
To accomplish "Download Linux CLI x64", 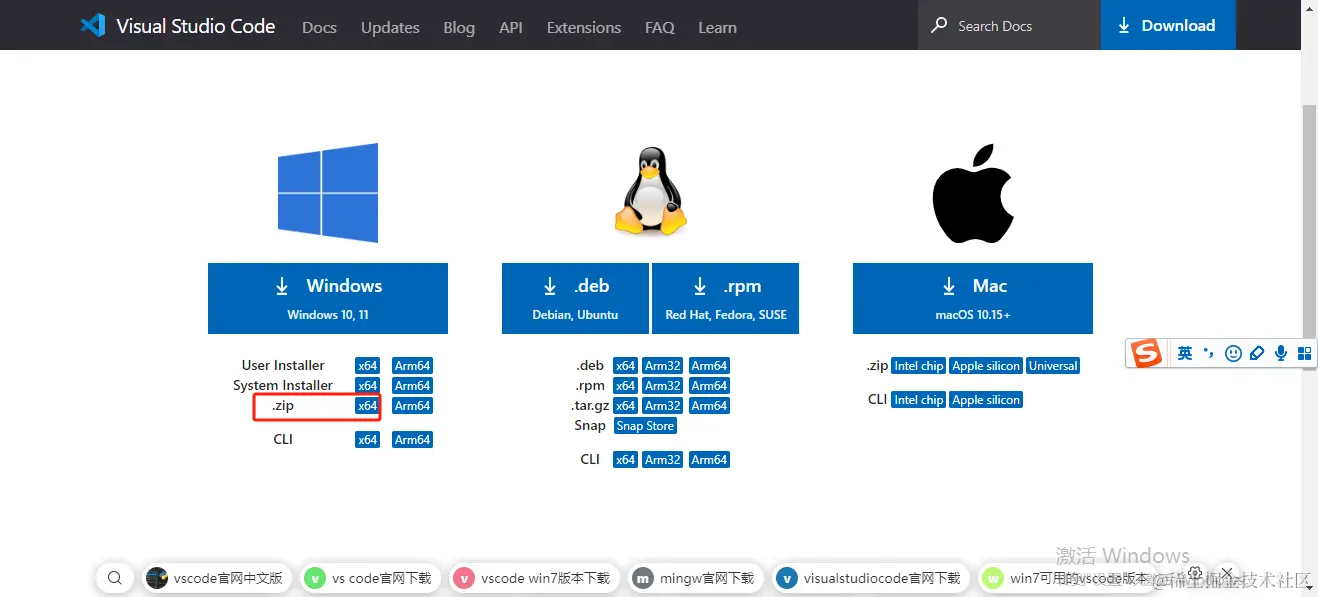I will [626, 460].
